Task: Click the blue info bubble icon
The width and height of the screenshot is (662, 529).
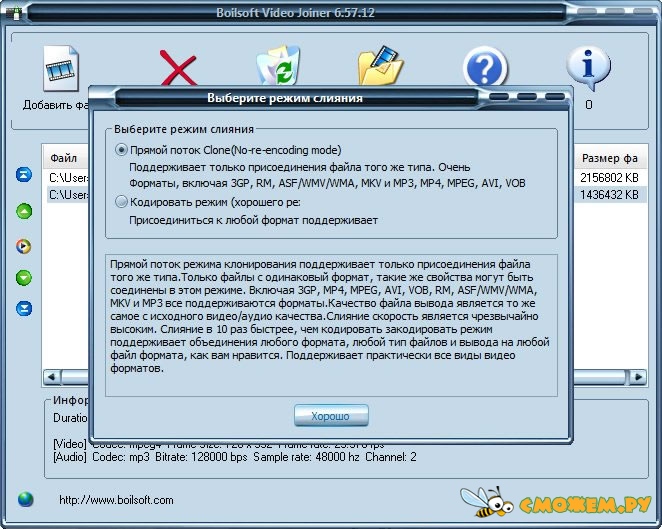Action: 588,68
